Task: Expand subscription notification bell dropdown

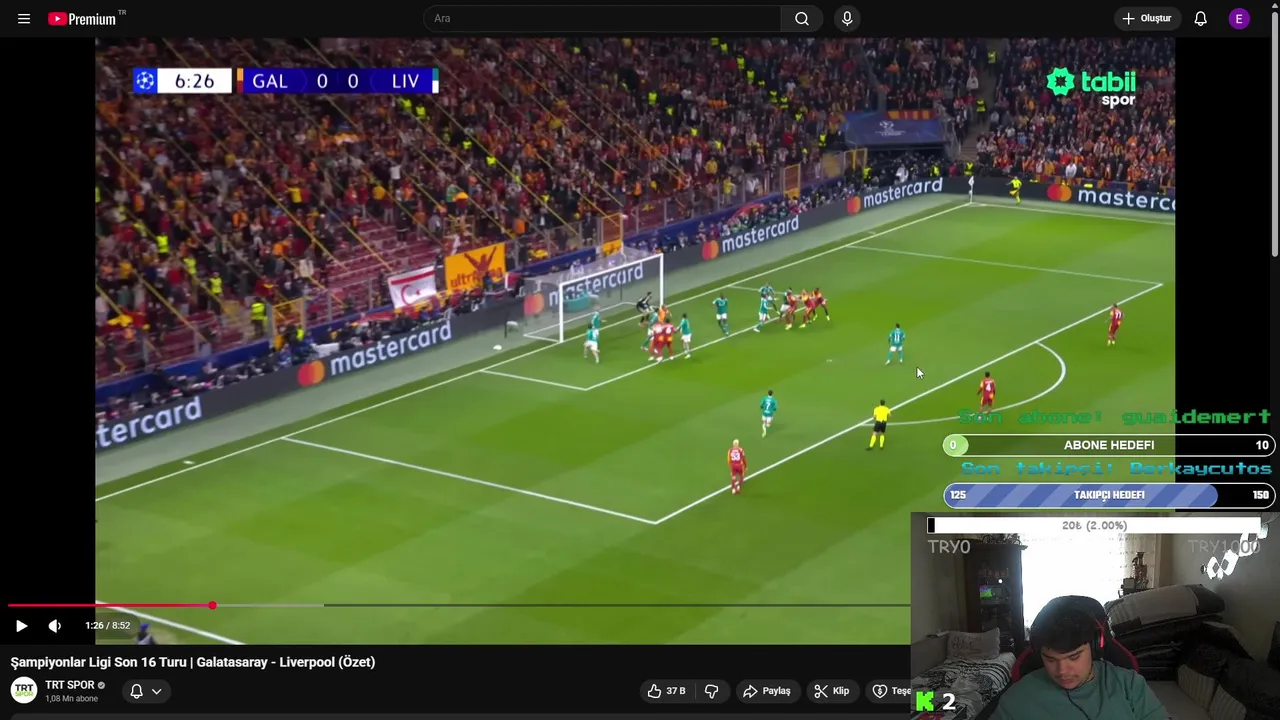Action: (146, 691)
